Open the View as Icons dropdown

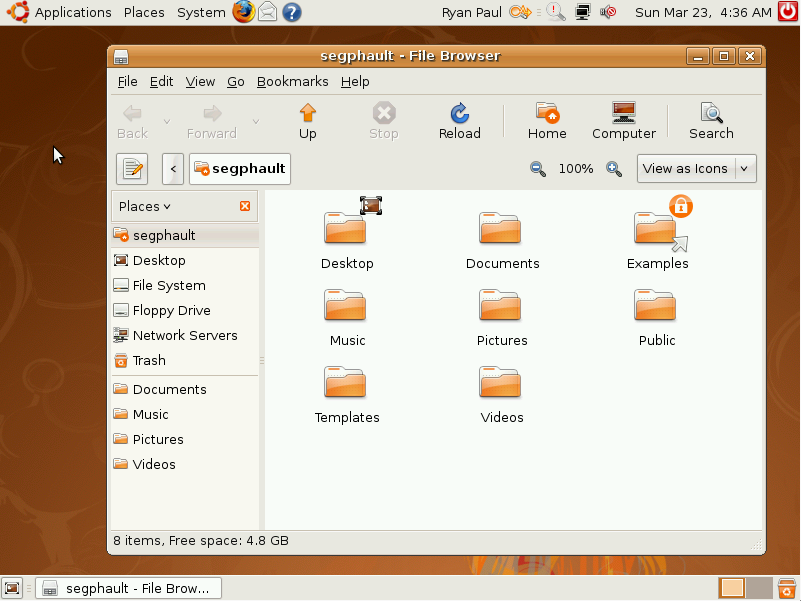click(696, 169)
